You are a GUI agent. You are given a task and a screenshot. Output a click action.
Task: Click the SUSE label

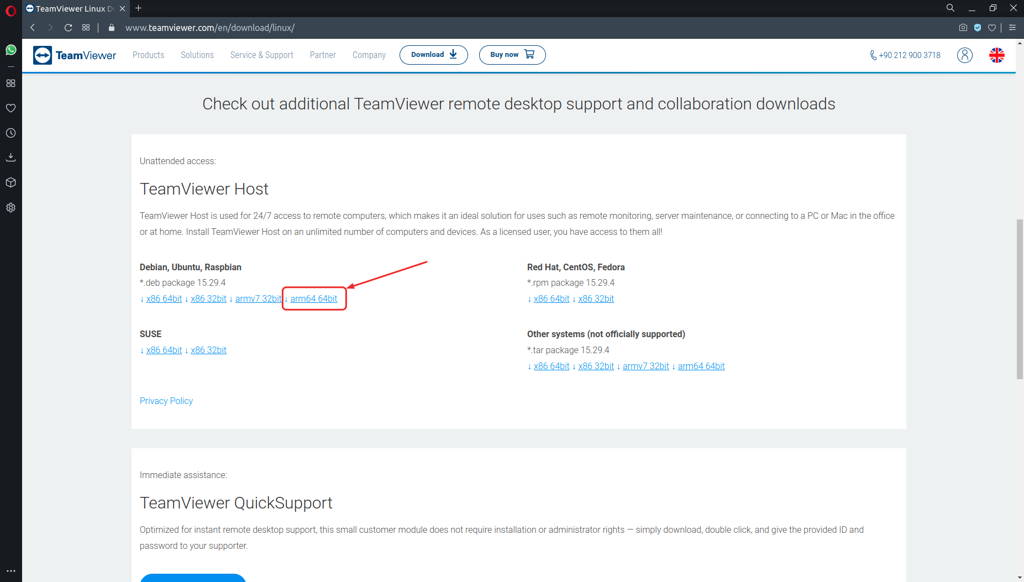[x=150, y=334]
